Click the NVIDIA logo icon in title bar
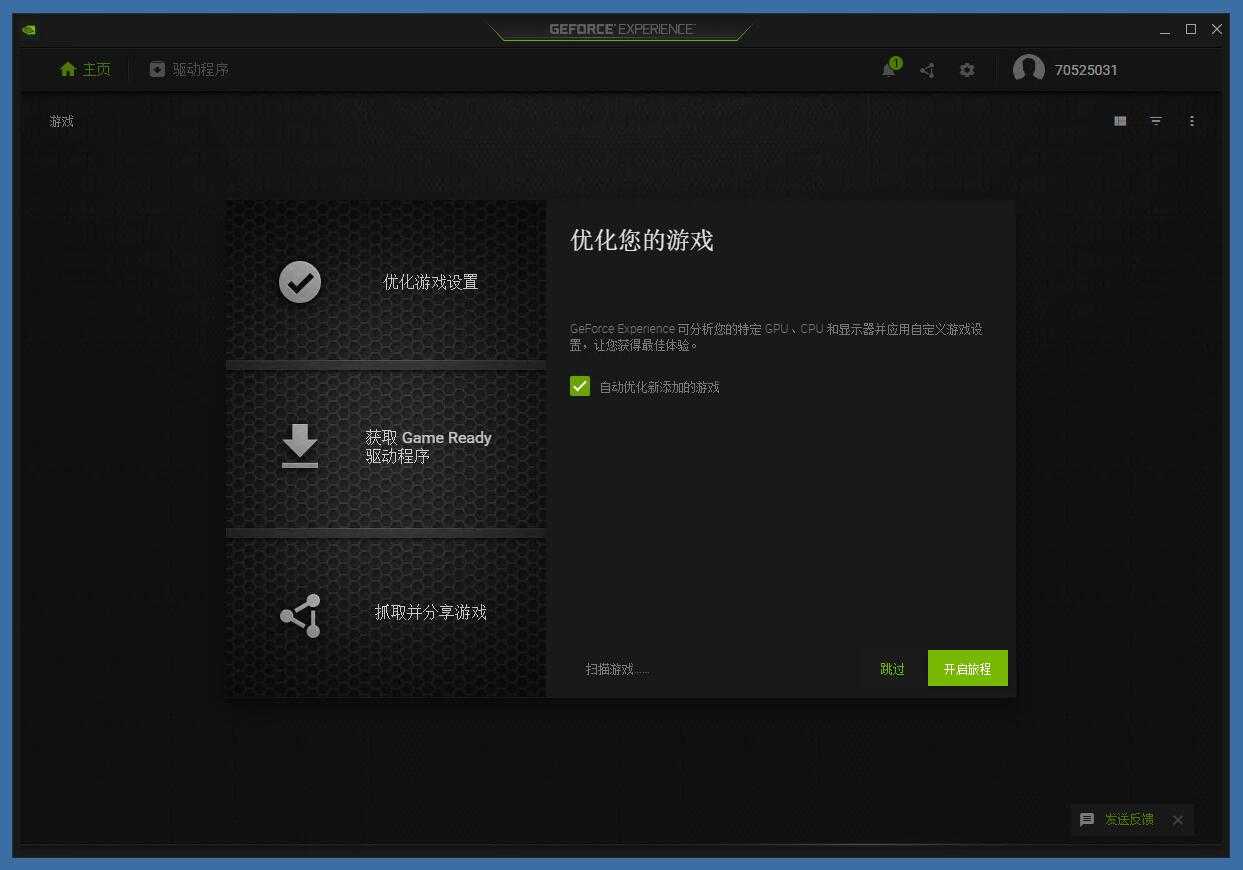1243x870 pixels. (x=29, y=29)
